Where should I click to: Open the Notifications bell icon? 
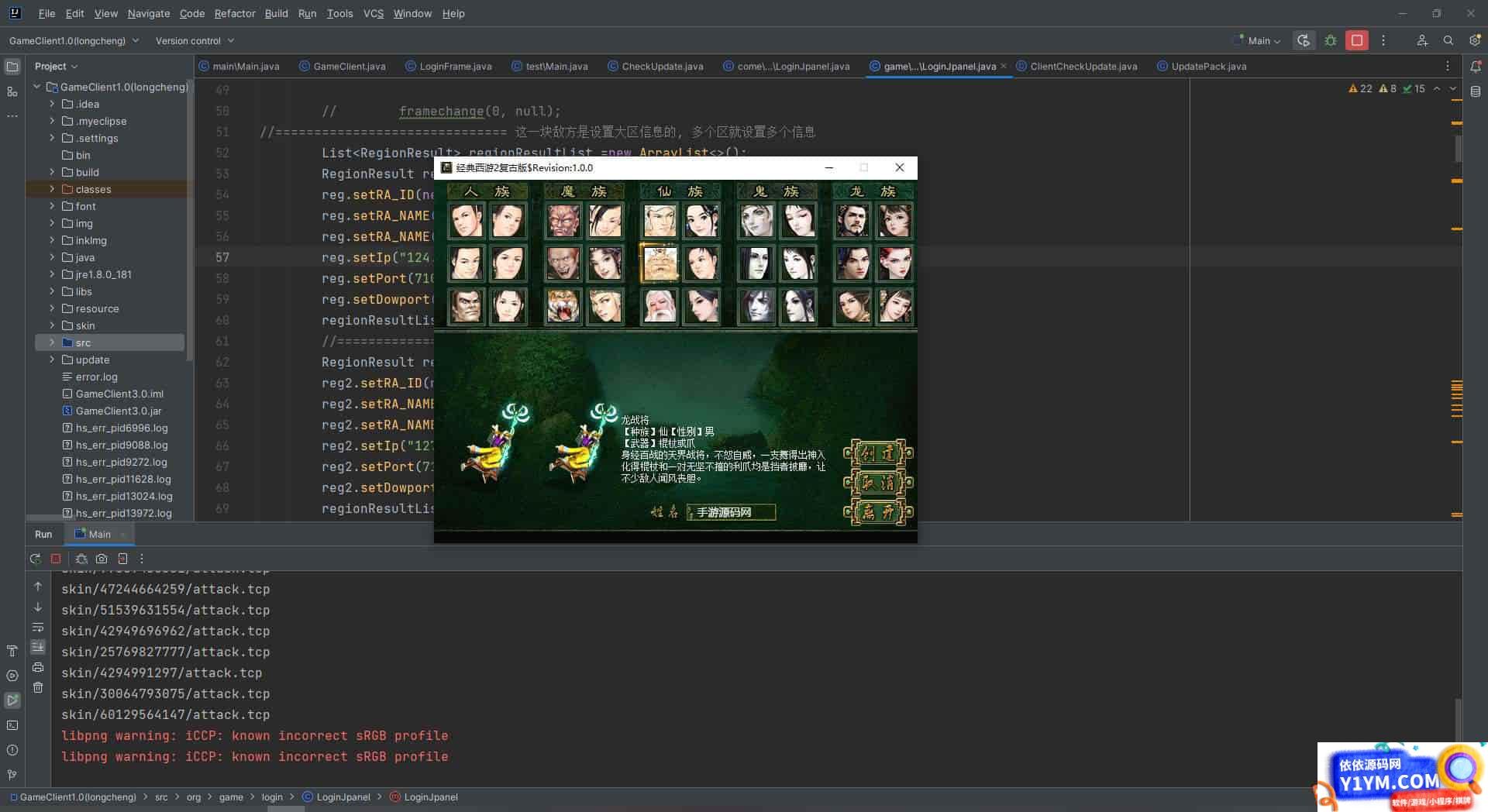[x=1476, y=67]
